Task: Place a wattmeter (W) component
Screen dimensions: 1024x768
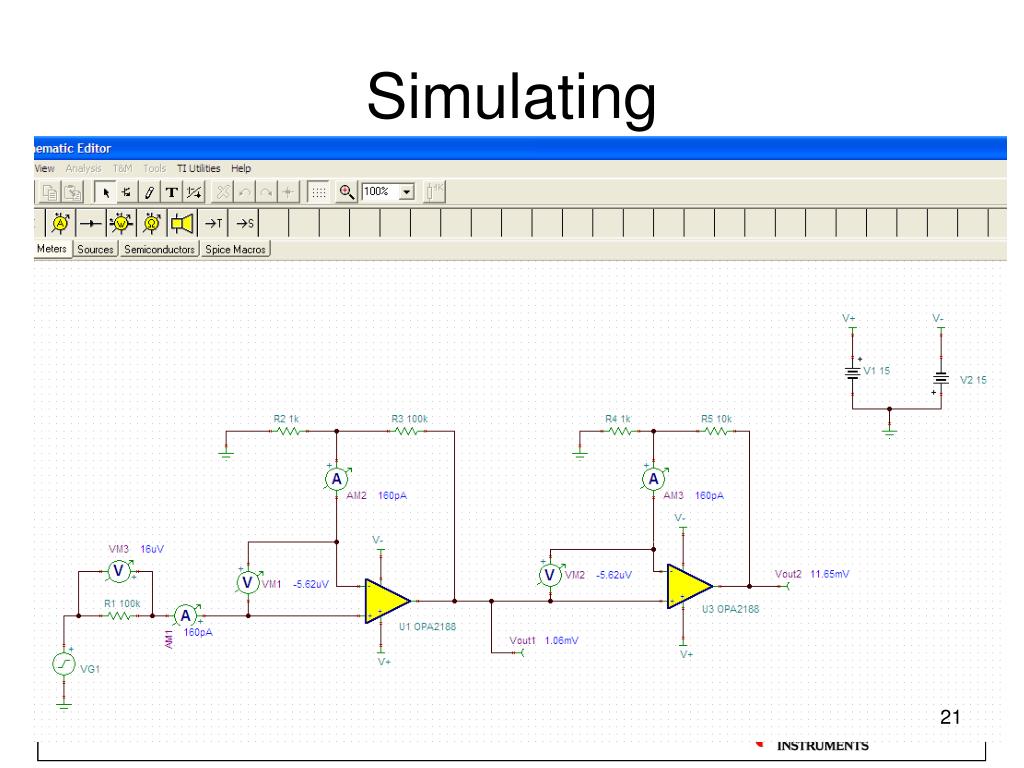Action: coord(121,223)
